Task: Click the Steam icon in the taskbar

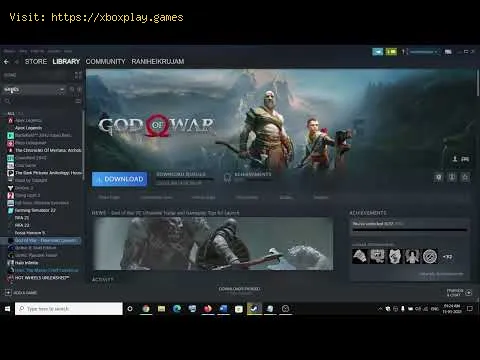Action: (x=254, y=309)
